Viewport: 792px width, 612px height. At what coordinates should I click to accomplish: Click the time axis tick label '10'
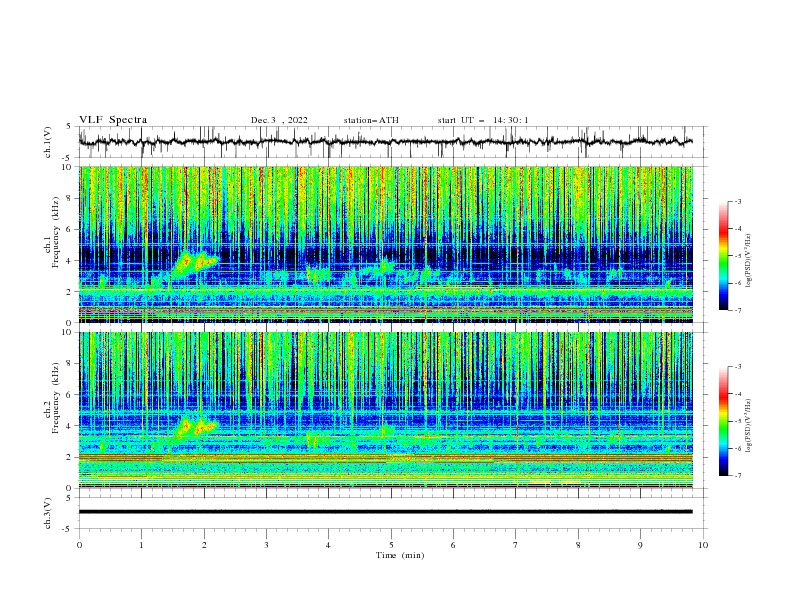pos(703,545)
